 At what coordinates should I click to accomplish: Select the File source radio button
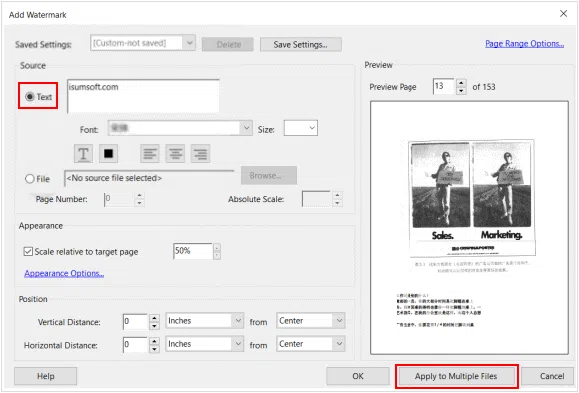coord(30,179)
